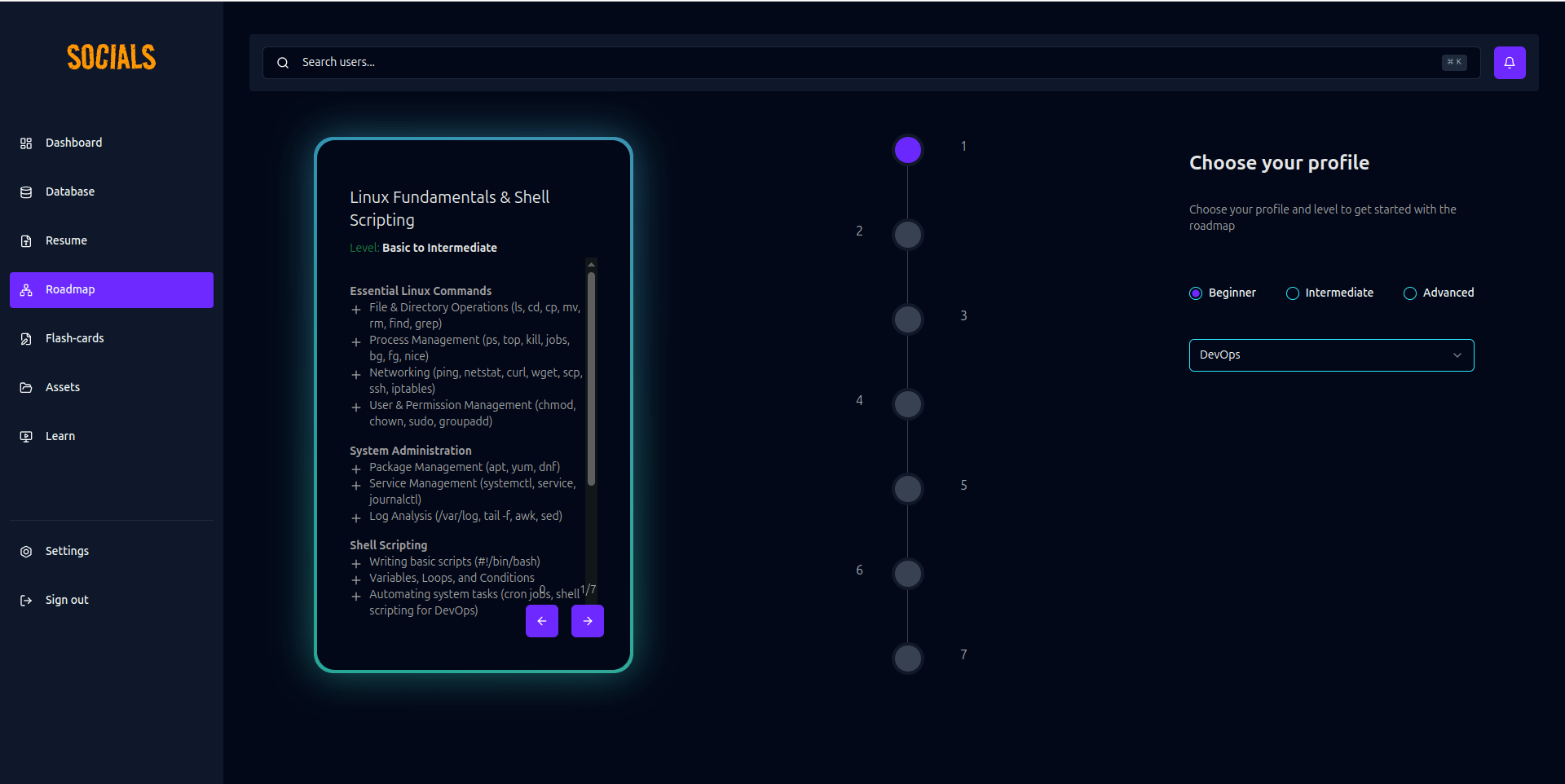Expand Writing basic scripts plus icon
The height and width of the screenshot is (784, 1565).
(356, 564)
